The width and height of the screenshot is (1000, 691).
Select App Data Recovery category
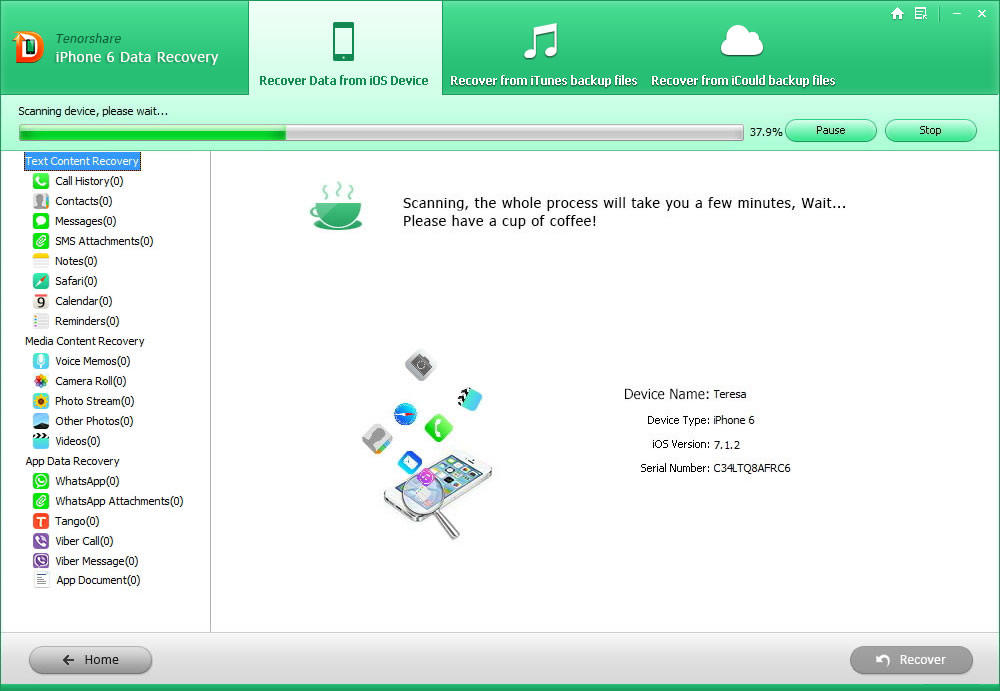coord(73,461)
